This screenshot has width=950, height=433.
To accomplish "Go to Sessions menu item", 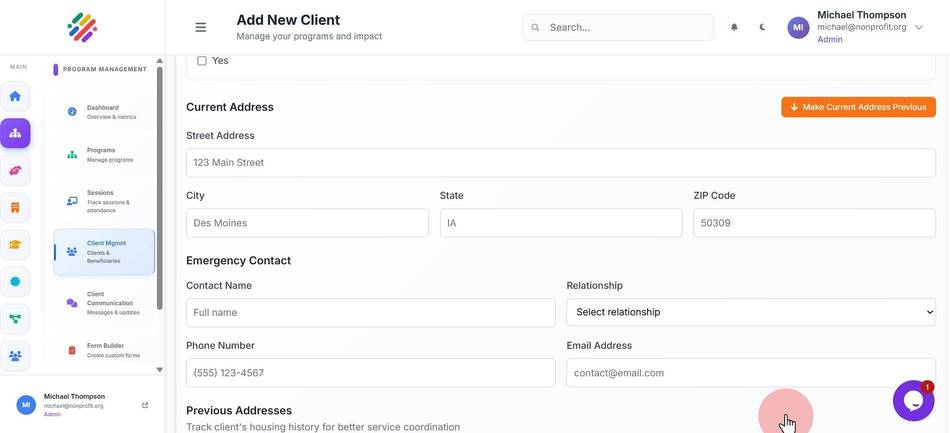I will [103, 201].
